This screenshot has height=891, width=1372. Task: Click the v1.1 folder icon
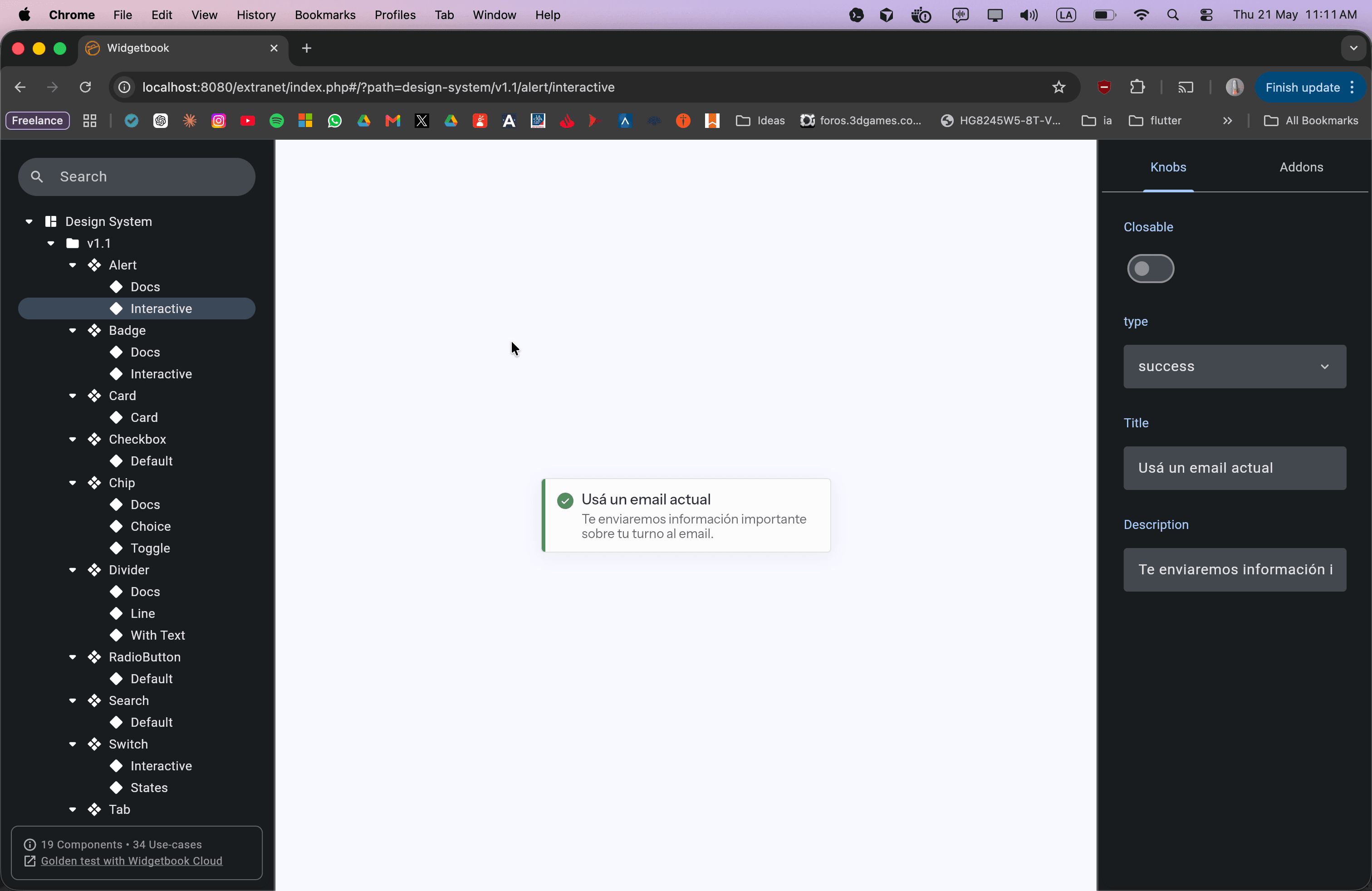point(73,243)
